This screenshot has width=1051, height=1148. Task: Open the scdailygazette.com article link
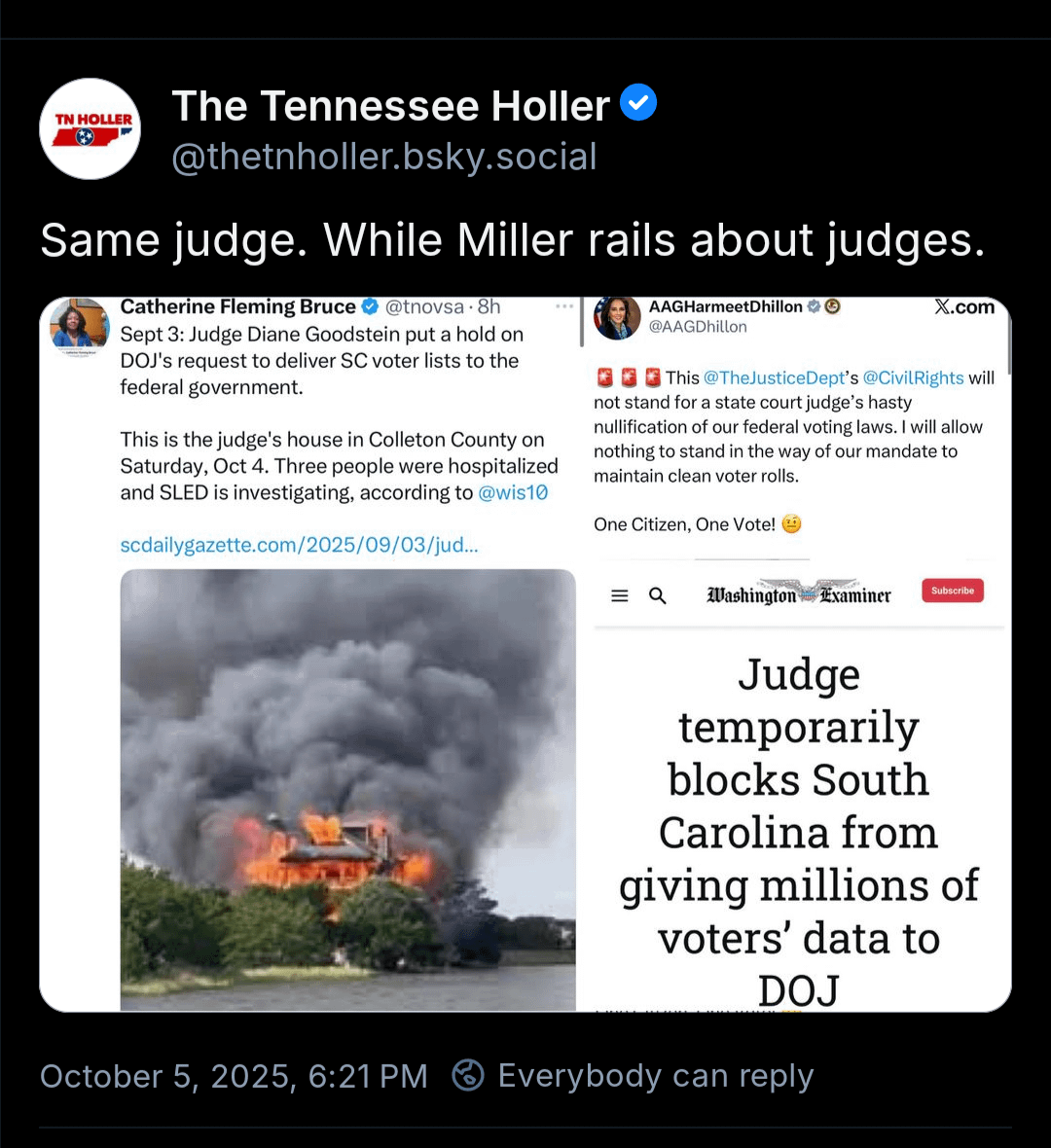pos(299,545)
